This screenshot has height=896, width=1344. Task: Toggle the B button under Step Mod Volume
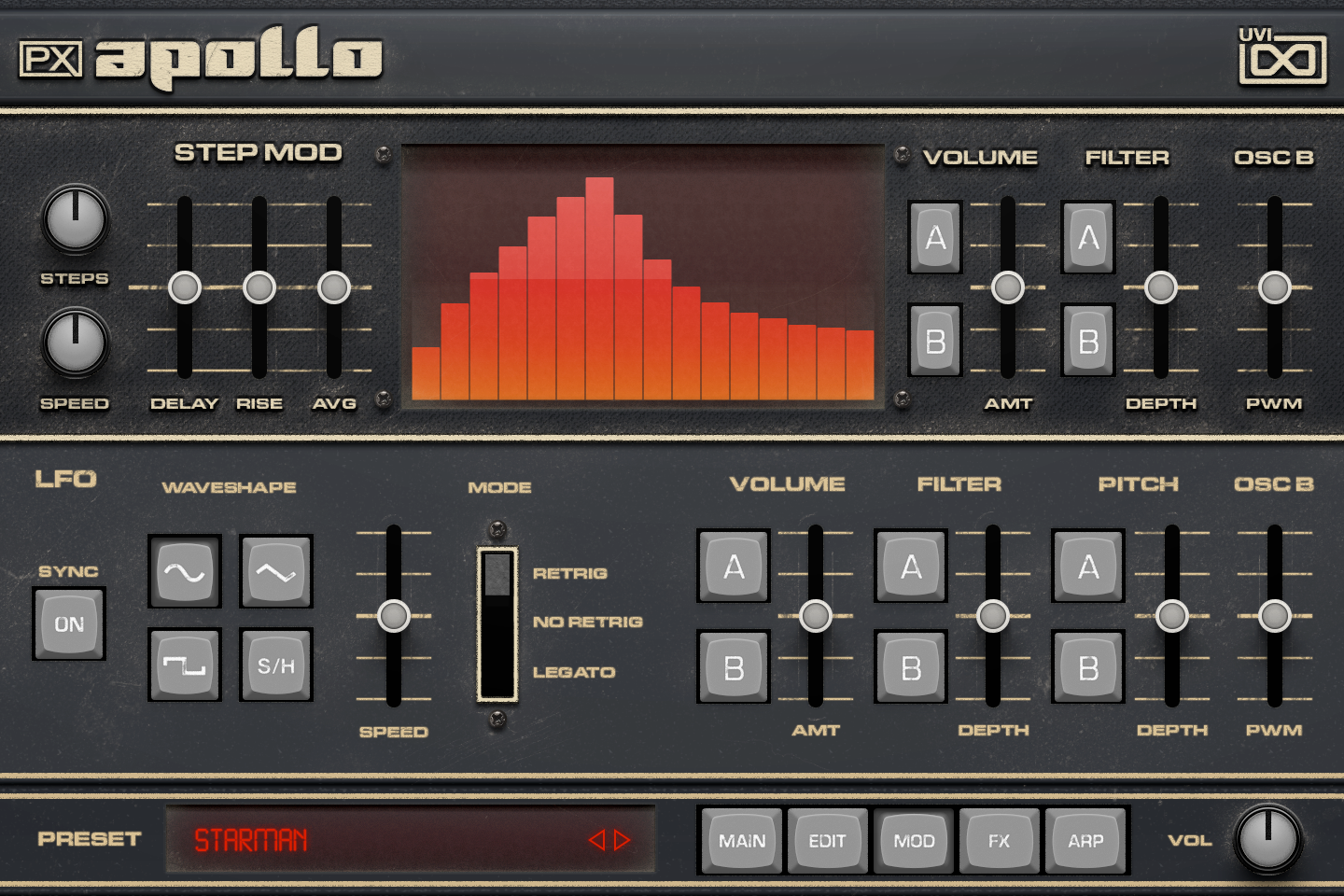coord(934,340)
